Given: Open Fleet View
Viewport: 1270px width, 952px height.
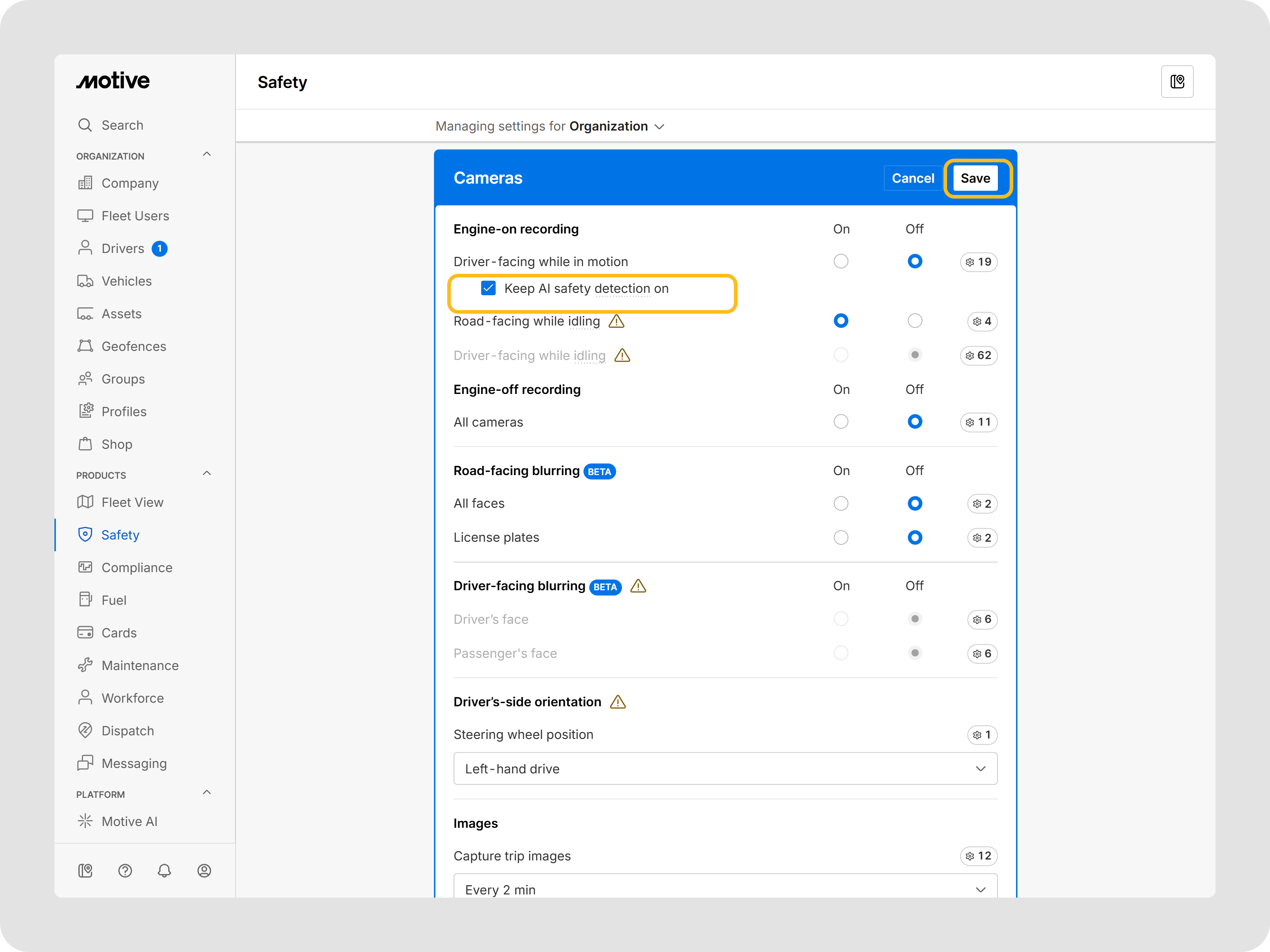Looking at the screenshot, I should 120,503.
